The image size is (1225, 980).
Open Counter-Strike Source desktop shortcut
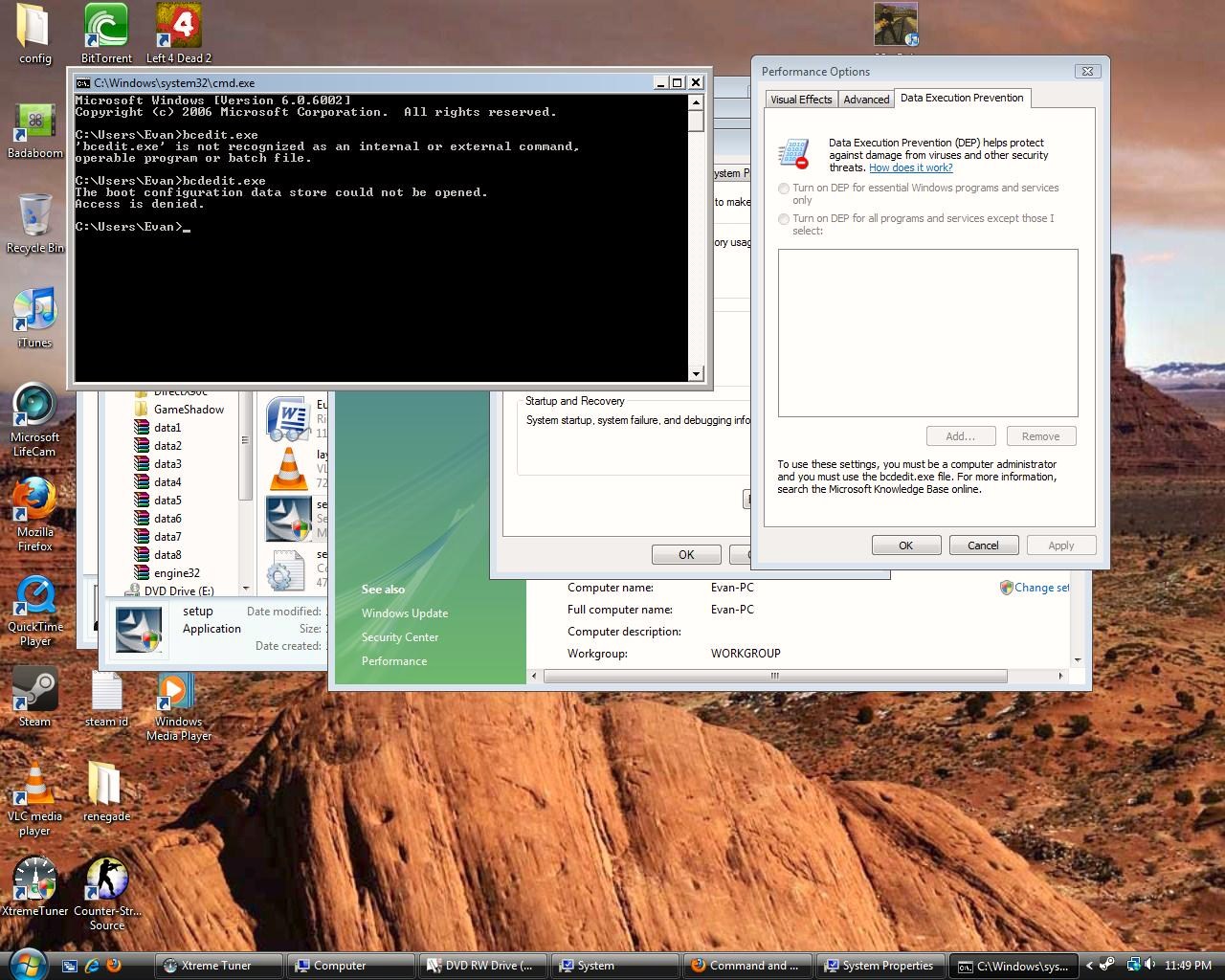(x=106, y=880)
